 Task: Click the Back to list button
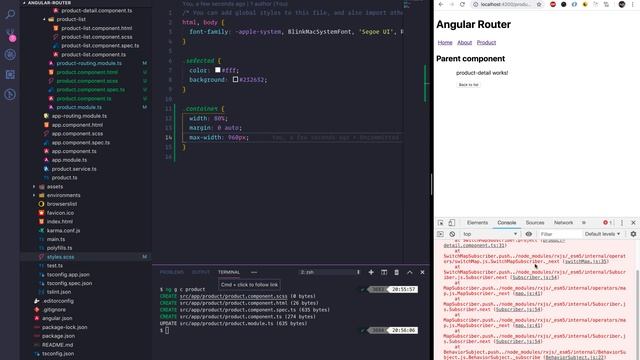pyautogui.click(x=468, y=85)
